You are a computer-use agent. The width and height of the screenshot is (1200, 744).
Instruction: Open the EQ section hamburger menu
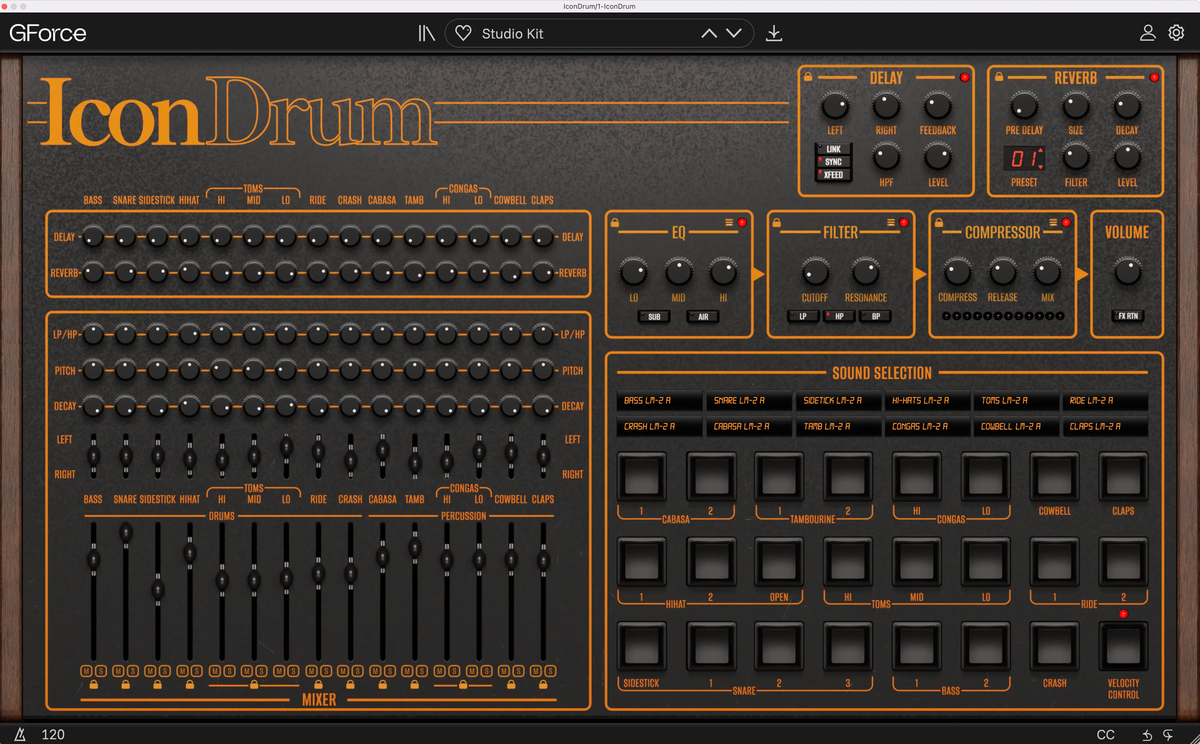pyautogui.click(x=730, y=222)
